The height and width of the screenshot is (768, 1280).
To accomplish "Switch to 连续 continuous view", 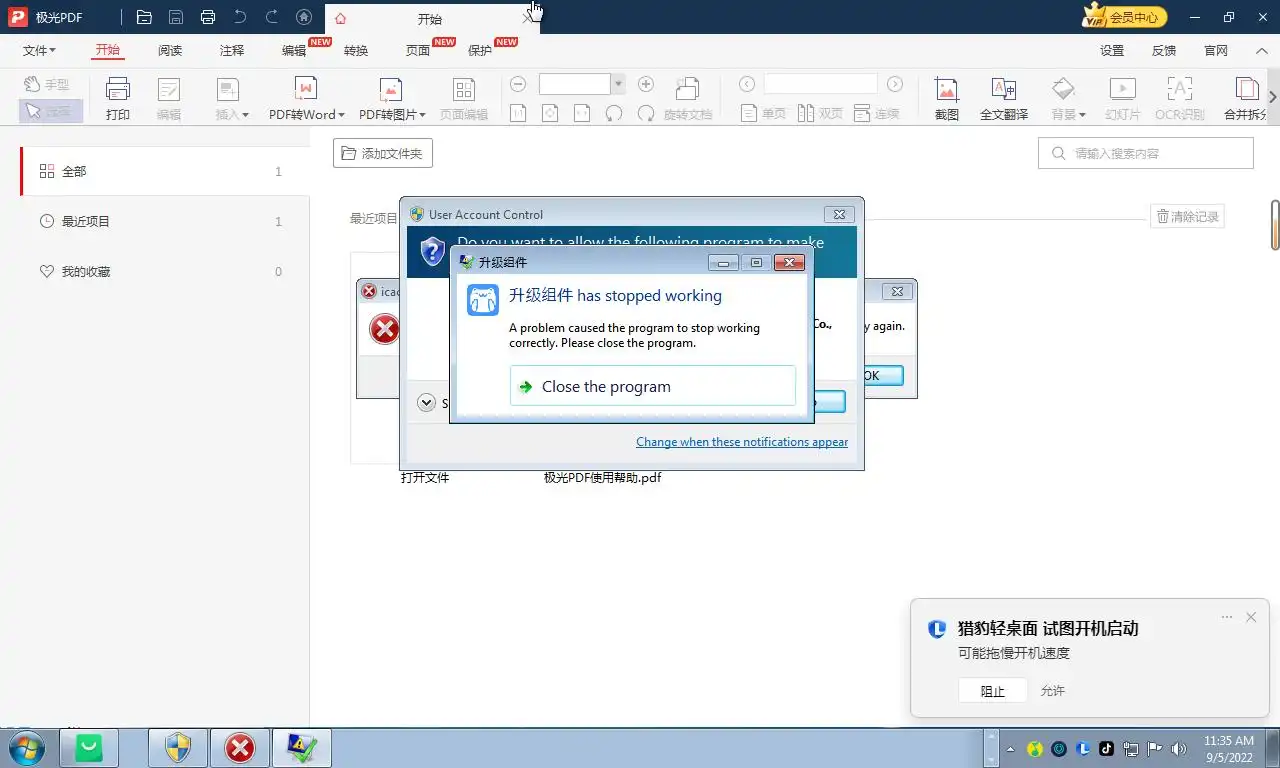I will (x=877, y=114).
